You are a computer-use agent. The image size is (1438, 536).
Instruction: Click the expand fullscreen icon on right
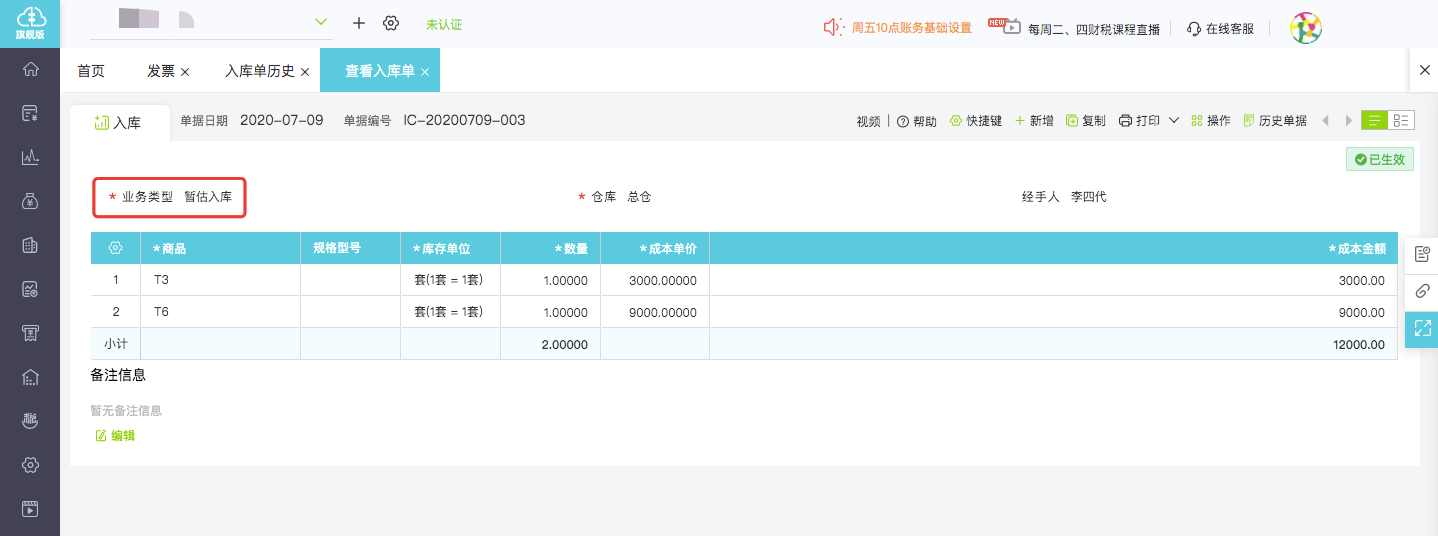tap(1422, 328)
